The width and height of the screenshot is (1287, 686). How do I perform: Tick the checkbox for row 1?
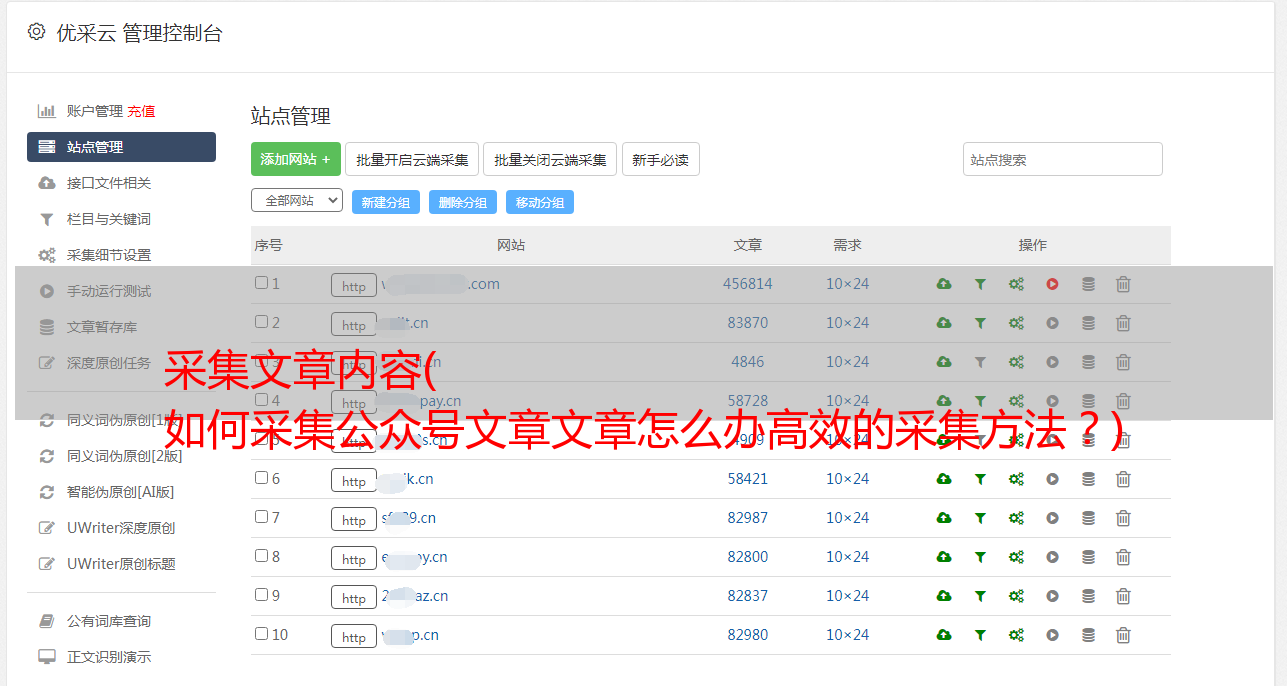(261, 283)
